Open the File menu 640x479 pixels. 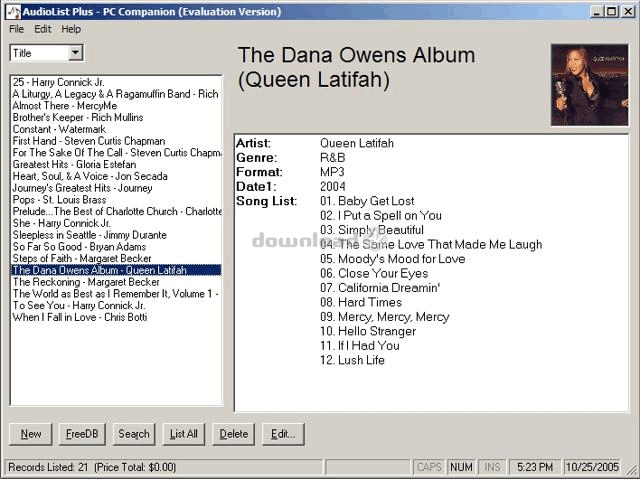[x=16, y=29]
